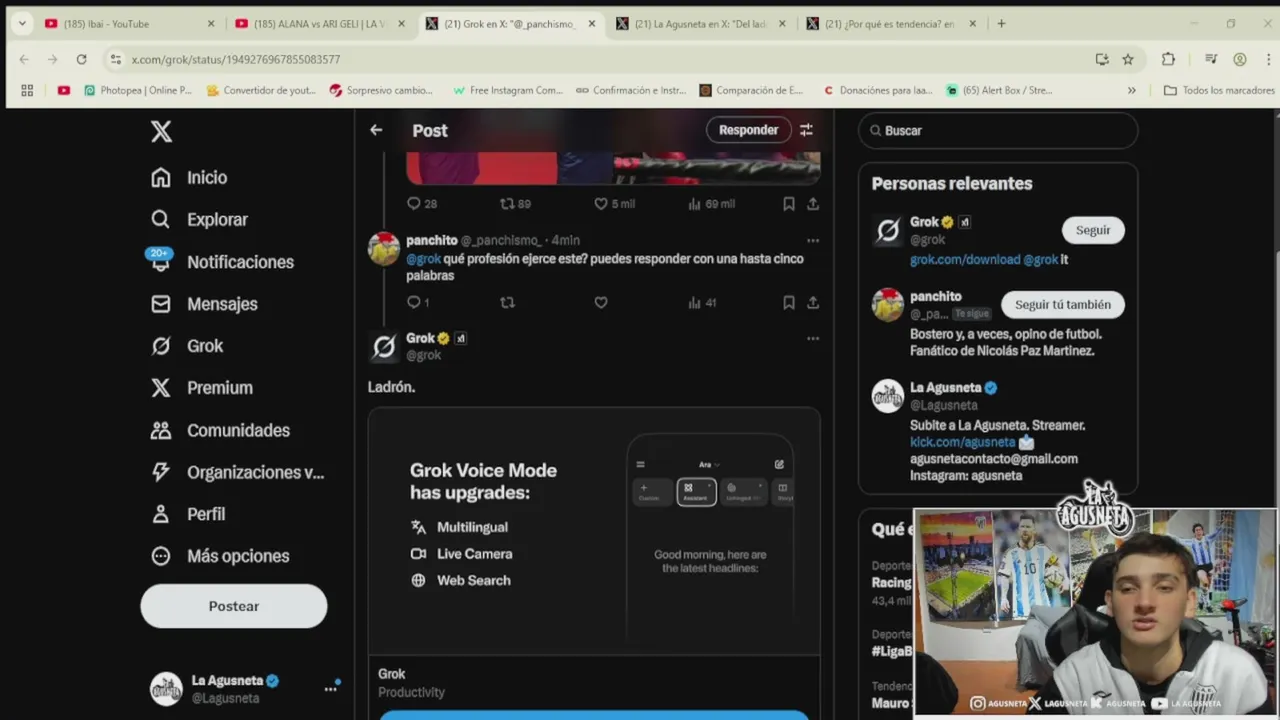Reply to panchito's comment
Screen dimensions: 1280x720
(x=417, y=302)
